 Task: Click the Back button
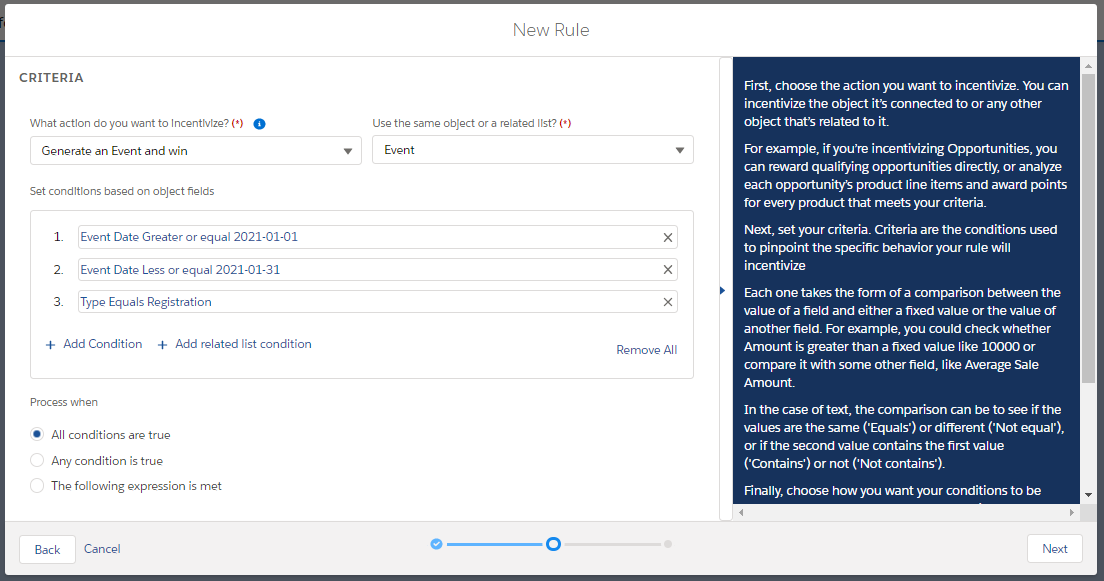[x=47, y=549]
